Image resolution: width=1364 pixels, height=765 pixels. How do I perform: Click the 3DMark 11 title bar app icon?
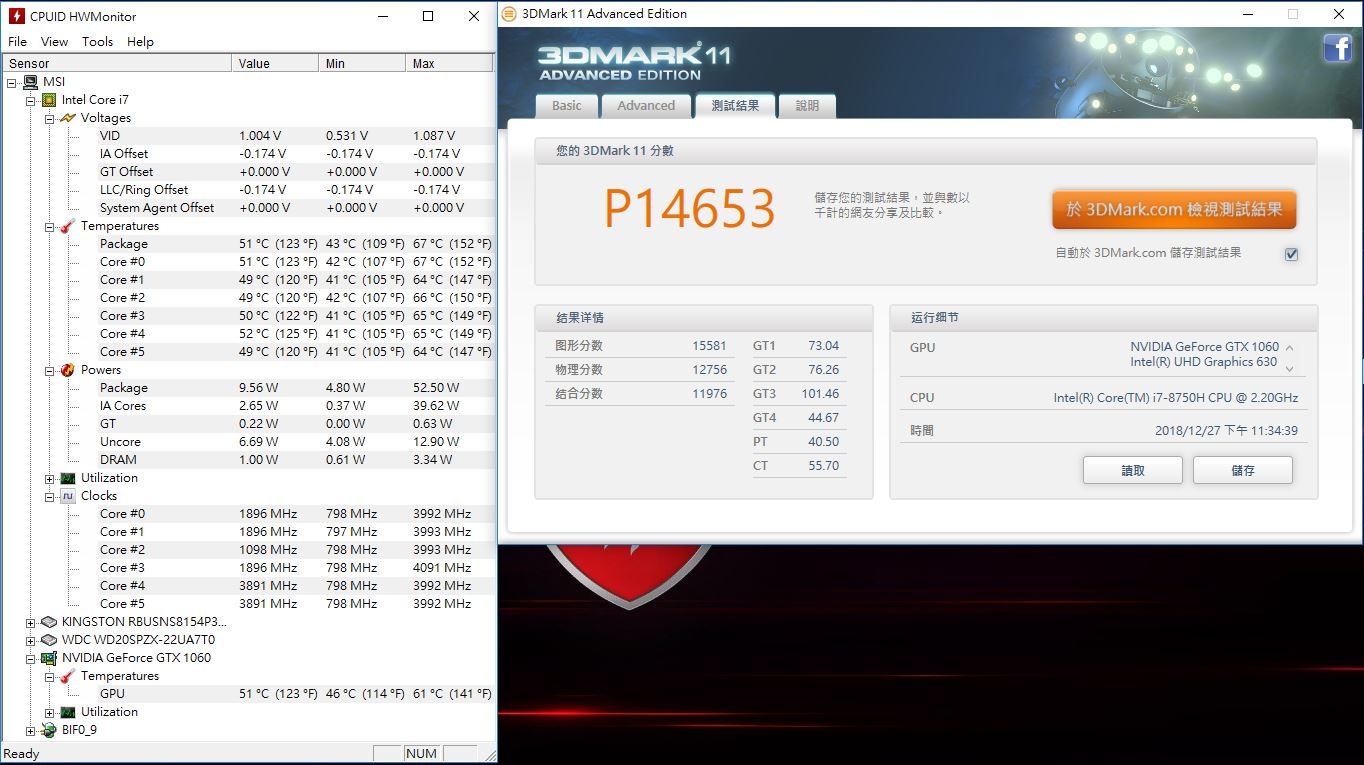tap(509, 14)
